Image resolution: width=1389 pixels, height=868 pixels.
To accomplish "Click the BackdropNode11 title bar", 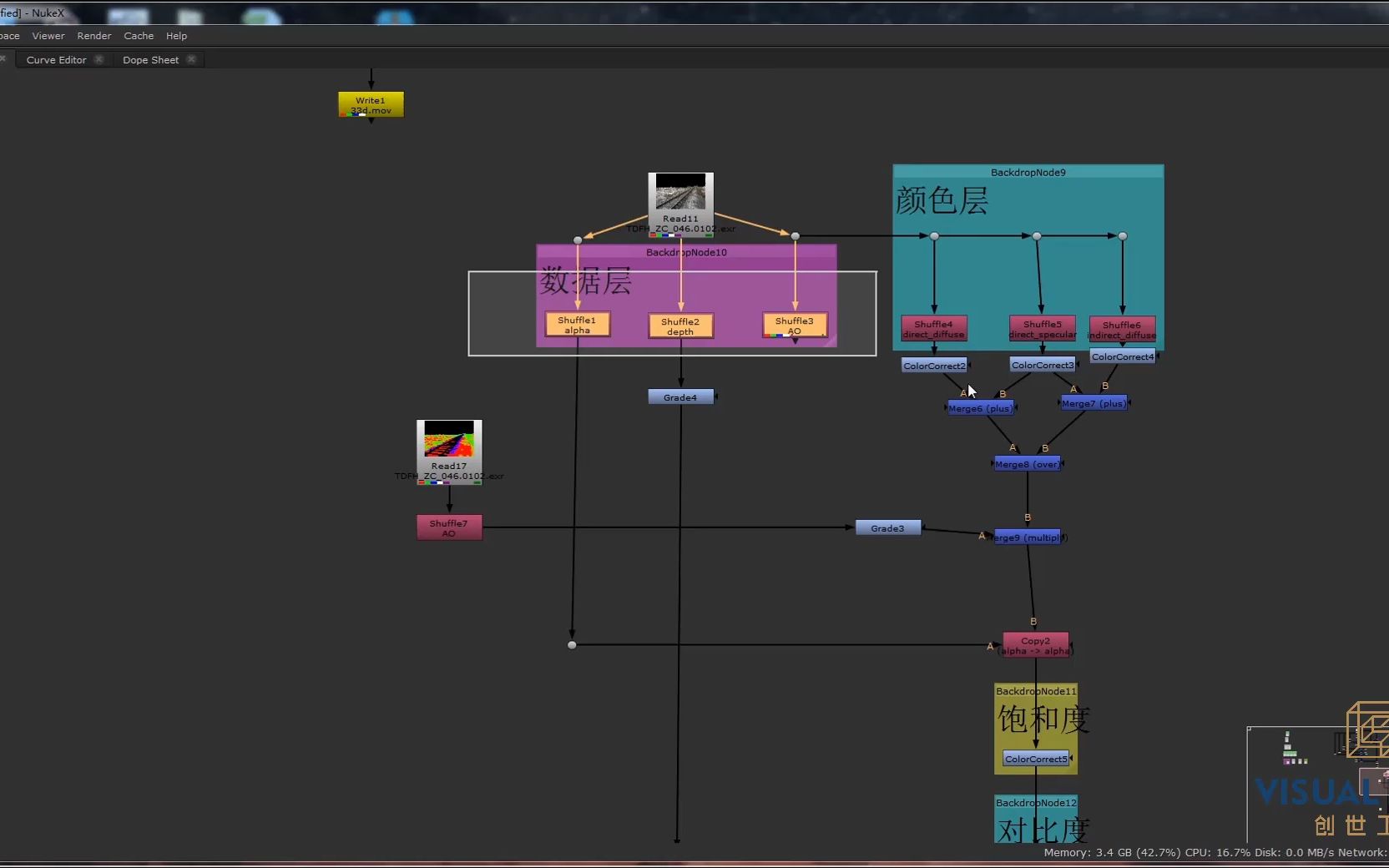I will 1036,691.
